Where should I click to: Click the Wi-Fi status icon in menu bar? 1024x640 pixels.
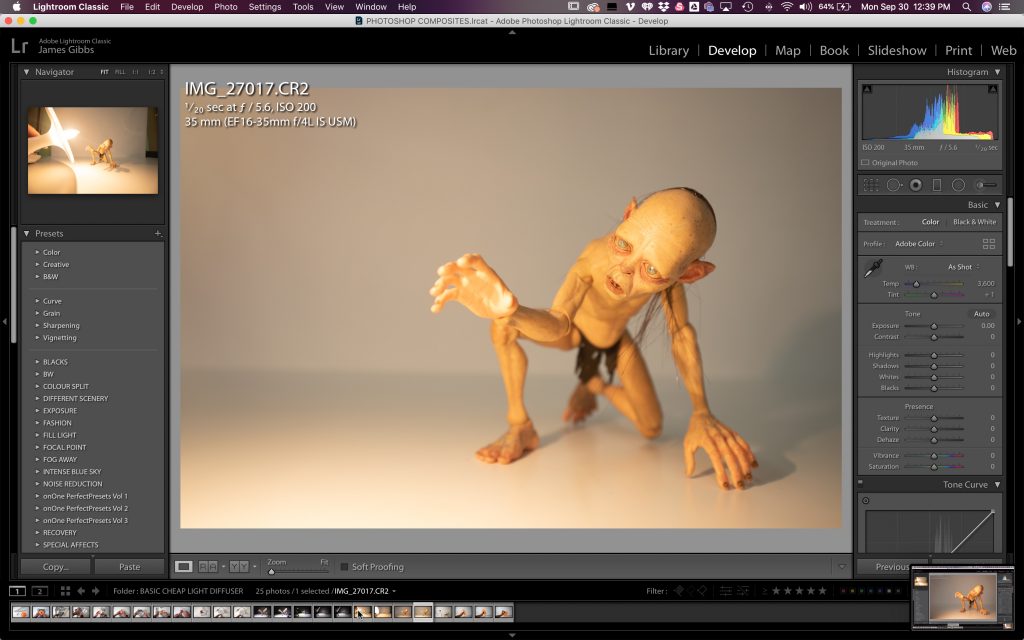(x=787, y=7)
